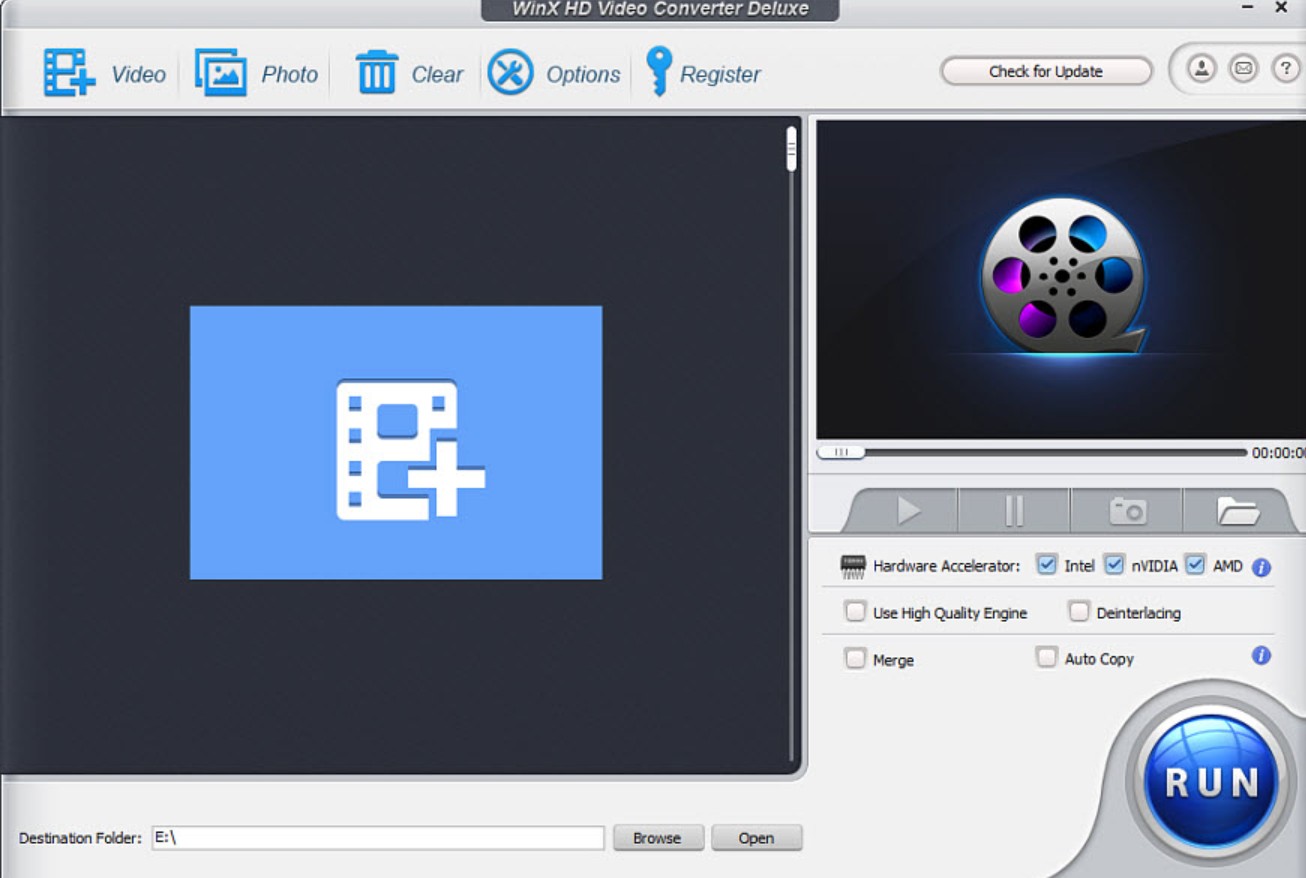Viewport: 1306px width, 878px height.
Task: Play the preview video
Action: 908,511
